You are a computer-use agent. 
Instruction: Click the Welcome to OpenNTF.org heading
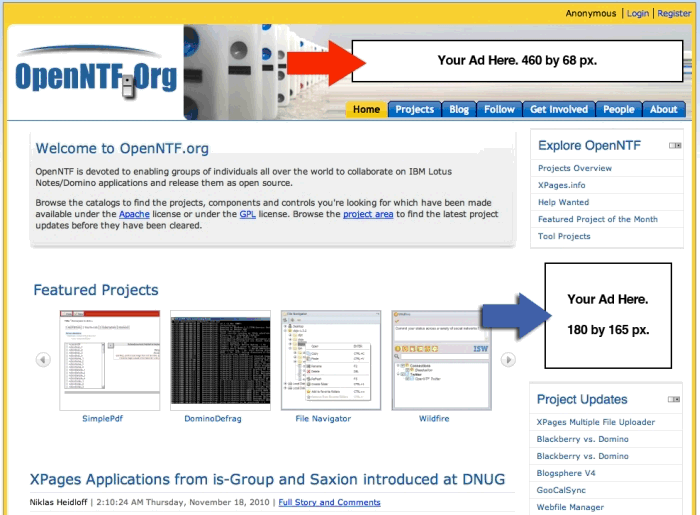click(122, 148)
